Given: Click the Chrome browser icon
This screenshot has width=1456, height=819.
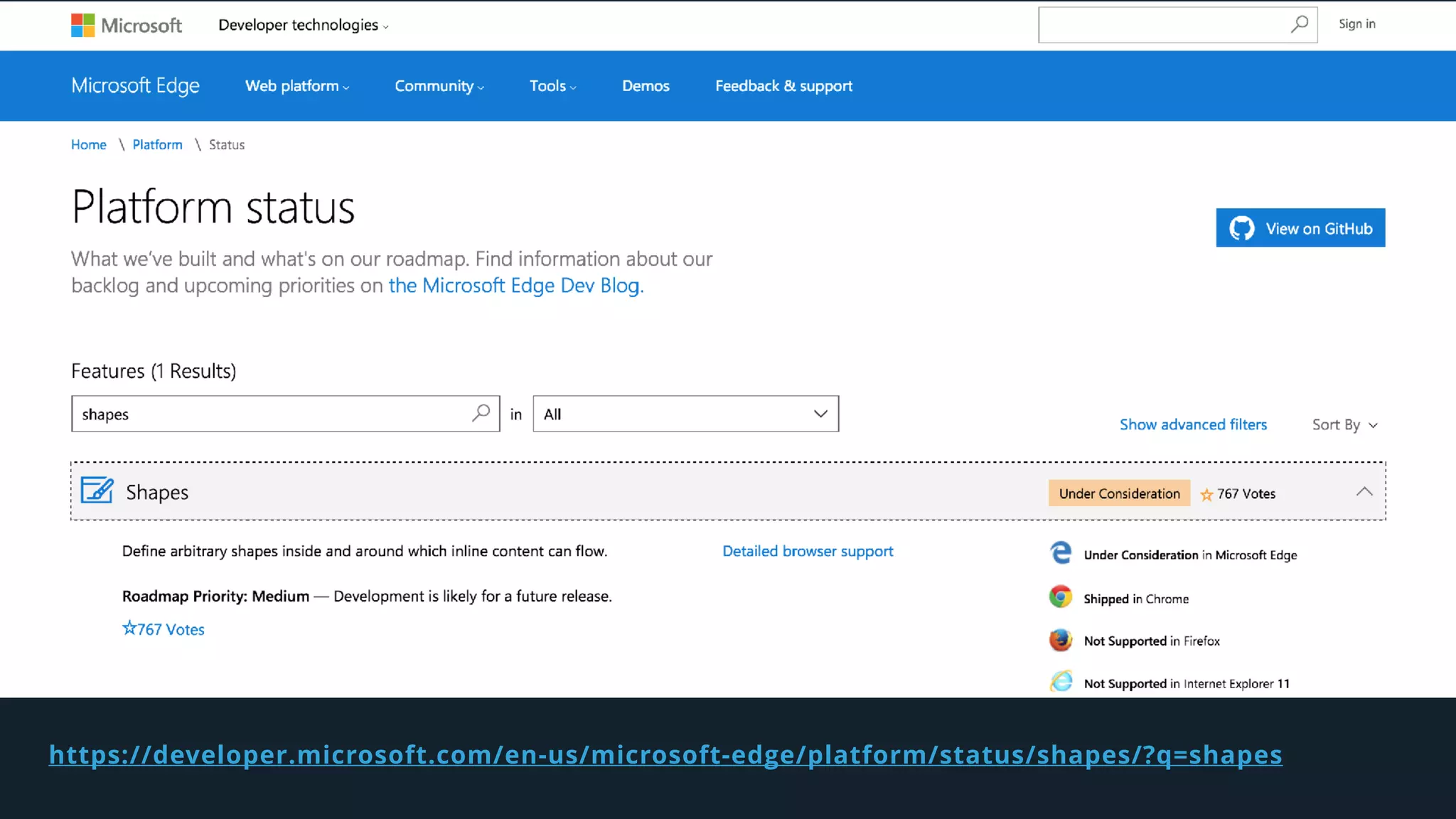Looking at the screenshot, I should [1061, 596].
